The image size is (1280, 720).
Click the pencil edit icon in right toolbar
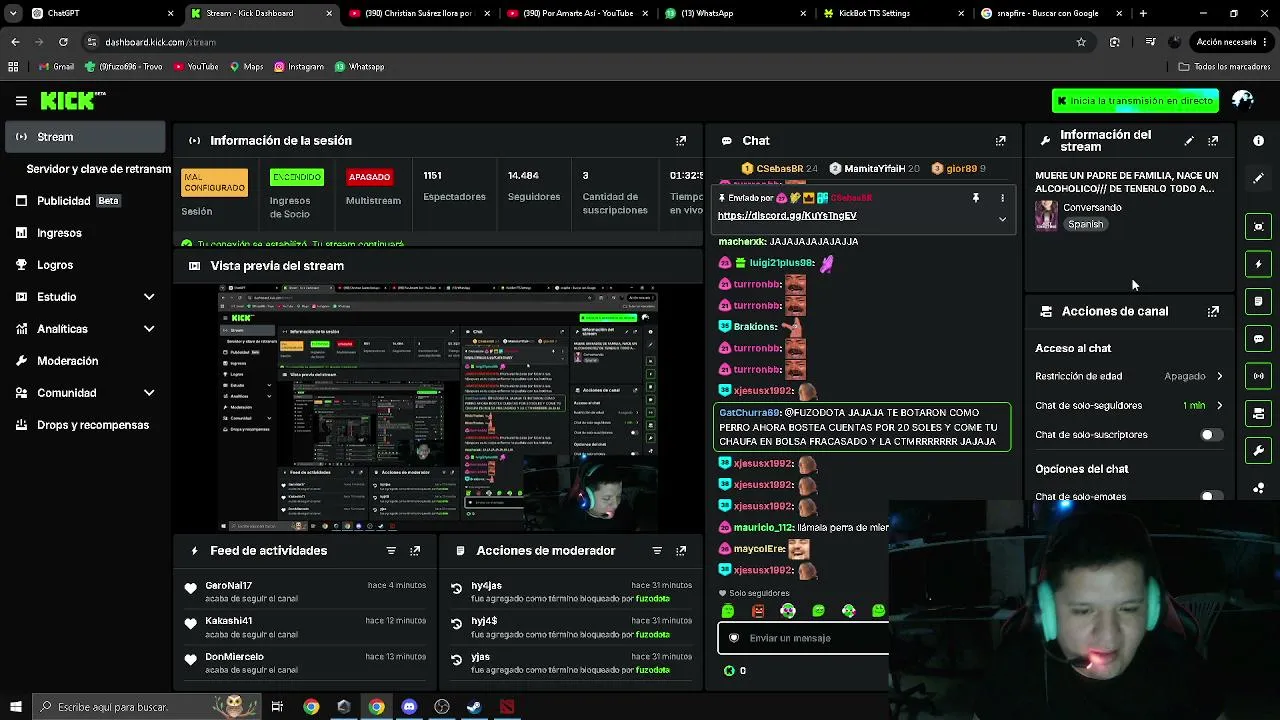point(1258,178)
